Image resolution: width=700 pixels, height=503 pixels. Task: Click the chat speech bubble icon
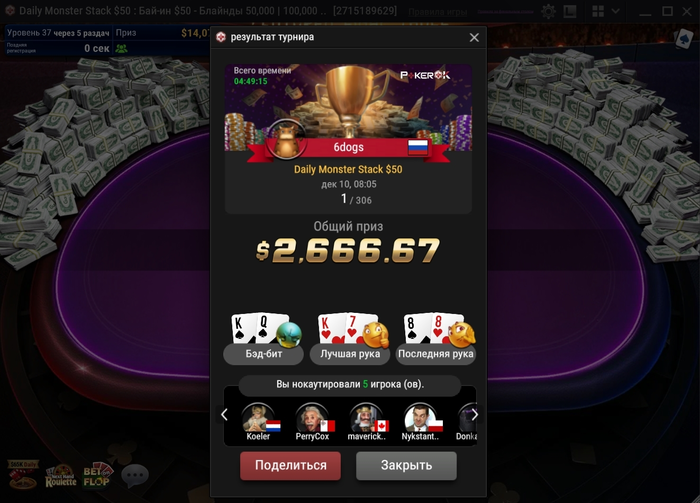click(135, 475)
